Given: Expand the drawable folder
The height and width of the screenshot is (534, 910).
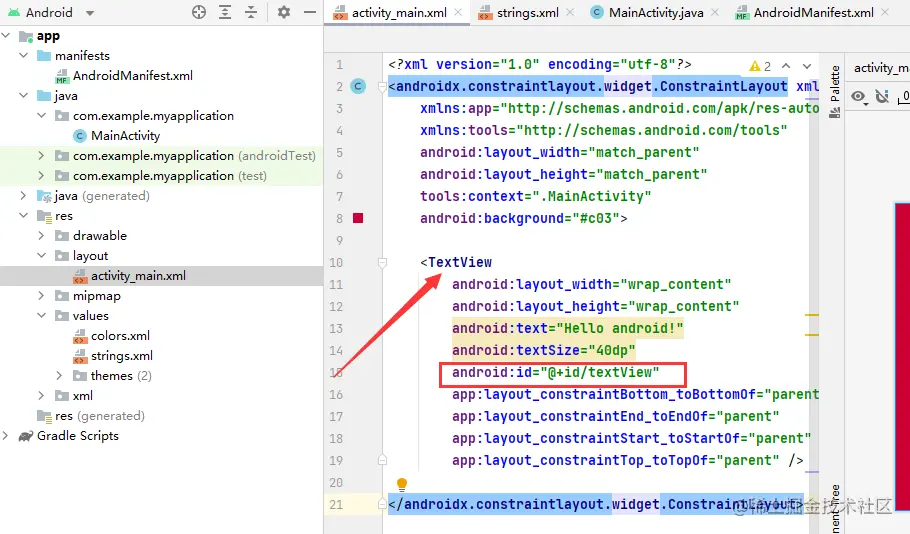Looking at the screenshot, I should click(41, 236).
